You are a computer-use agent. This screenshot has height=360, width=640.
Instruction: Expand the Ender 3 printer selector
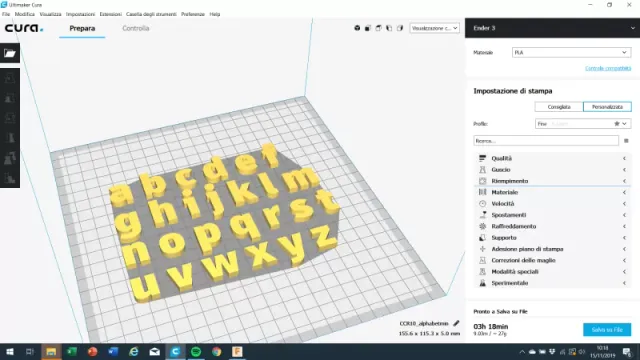[552, 28]
